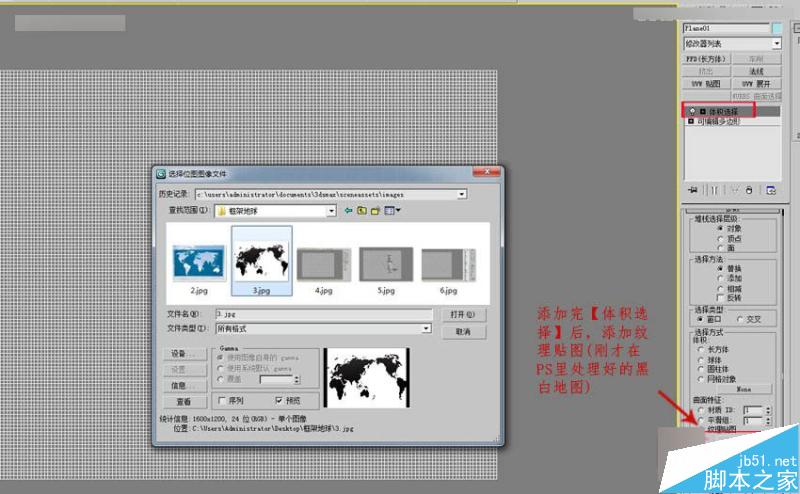Select the use image's own gamma radio button
This screenshot has width=800, height=494.
[220, 357]
